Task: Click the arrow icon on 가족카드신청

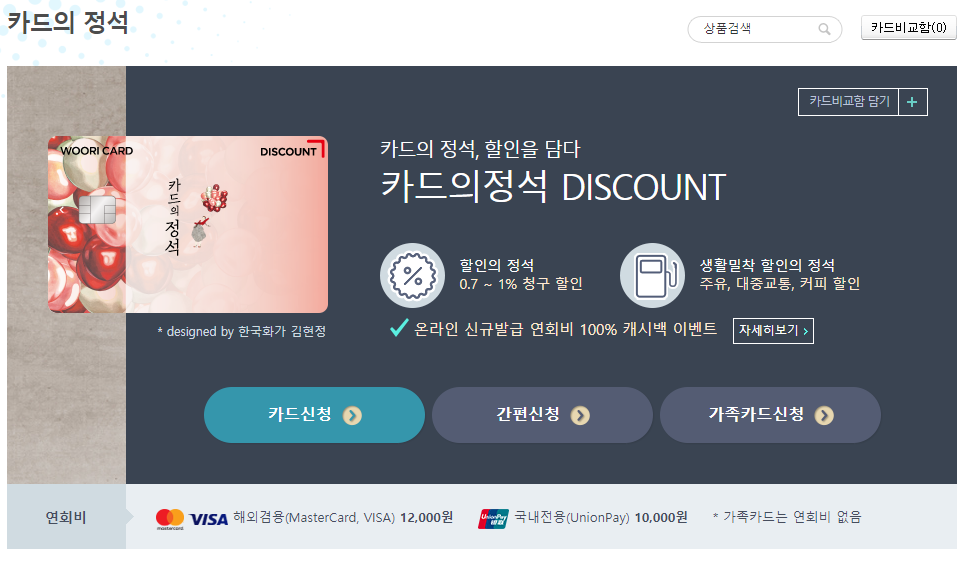Action: [x=824, y=416]
